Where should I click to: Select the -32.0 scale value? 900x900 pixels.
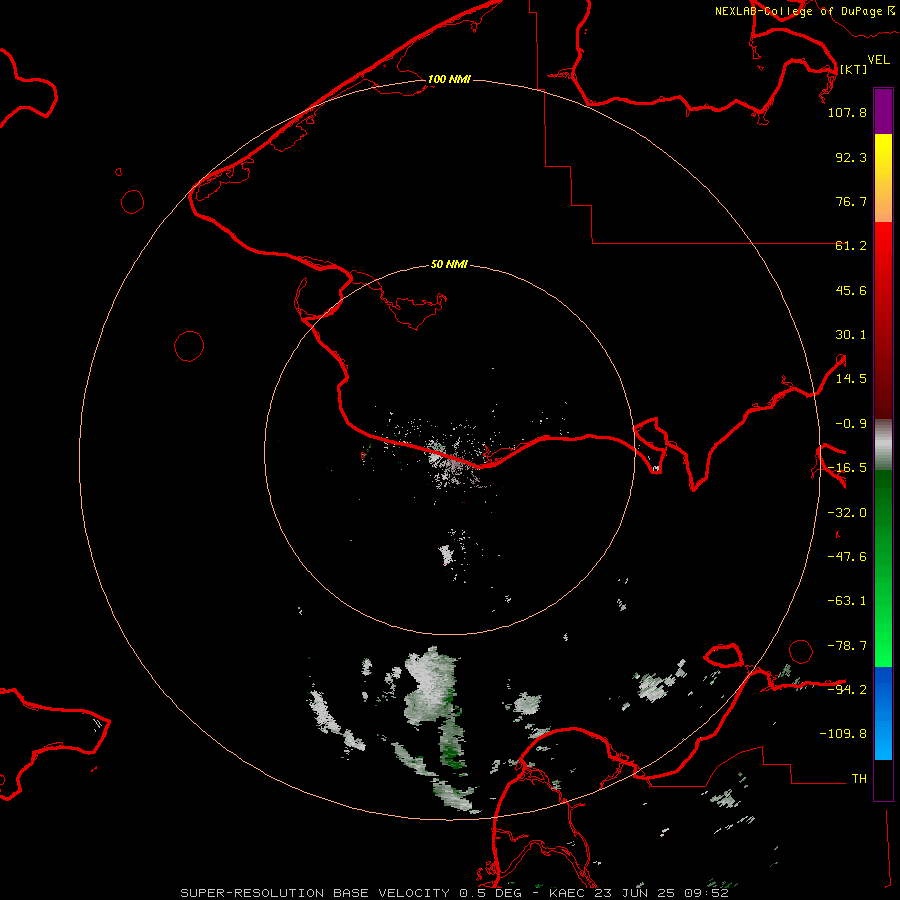coord(847,513)
